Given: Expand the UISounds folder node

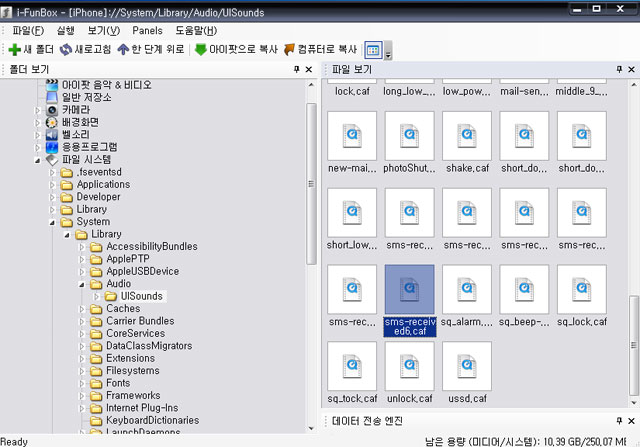Looking at the screenshot, I should click(x=96, y=297).
